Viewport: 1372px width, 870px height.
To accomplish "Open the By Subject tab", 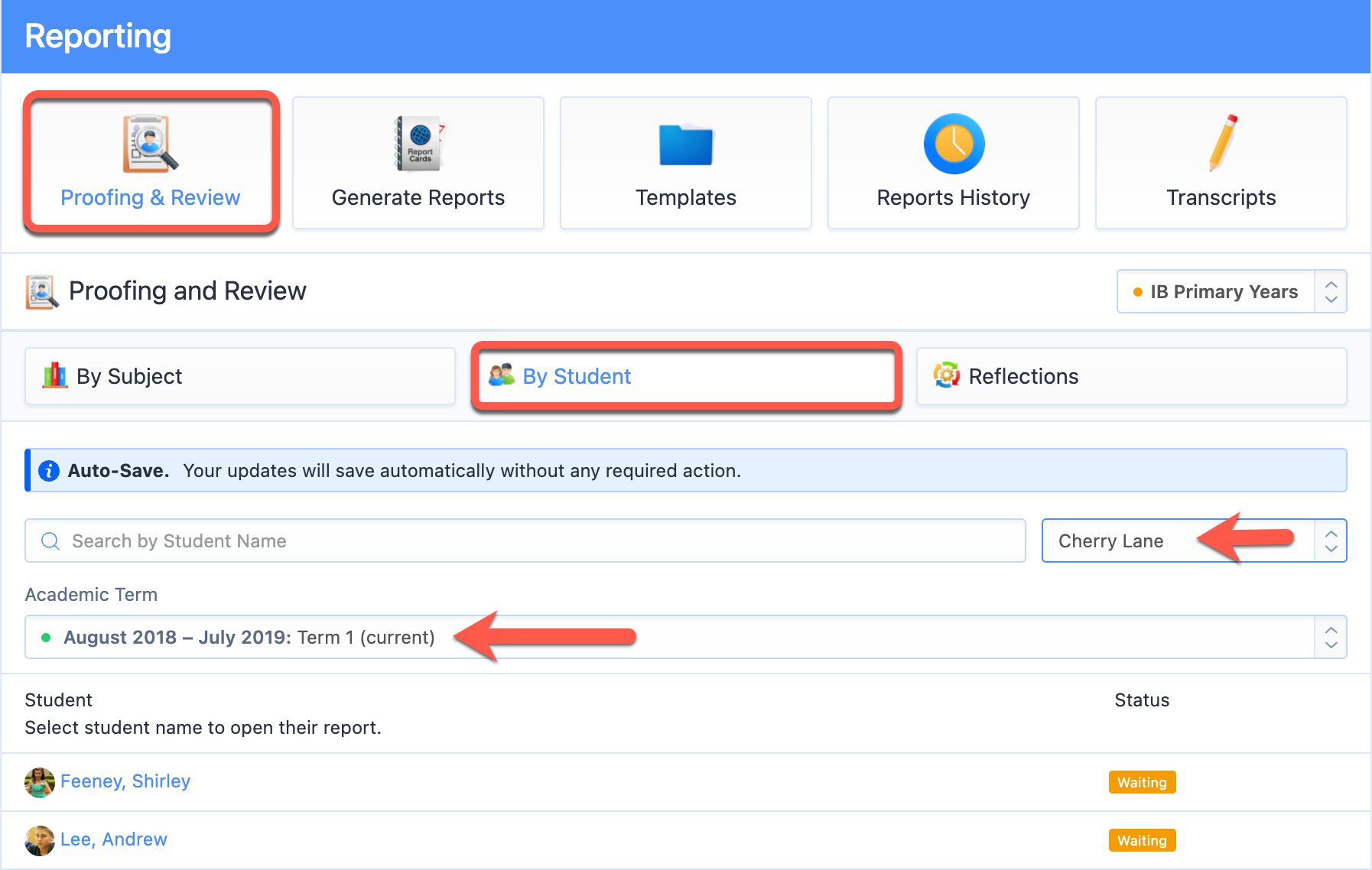I will [x=240, y=376].
